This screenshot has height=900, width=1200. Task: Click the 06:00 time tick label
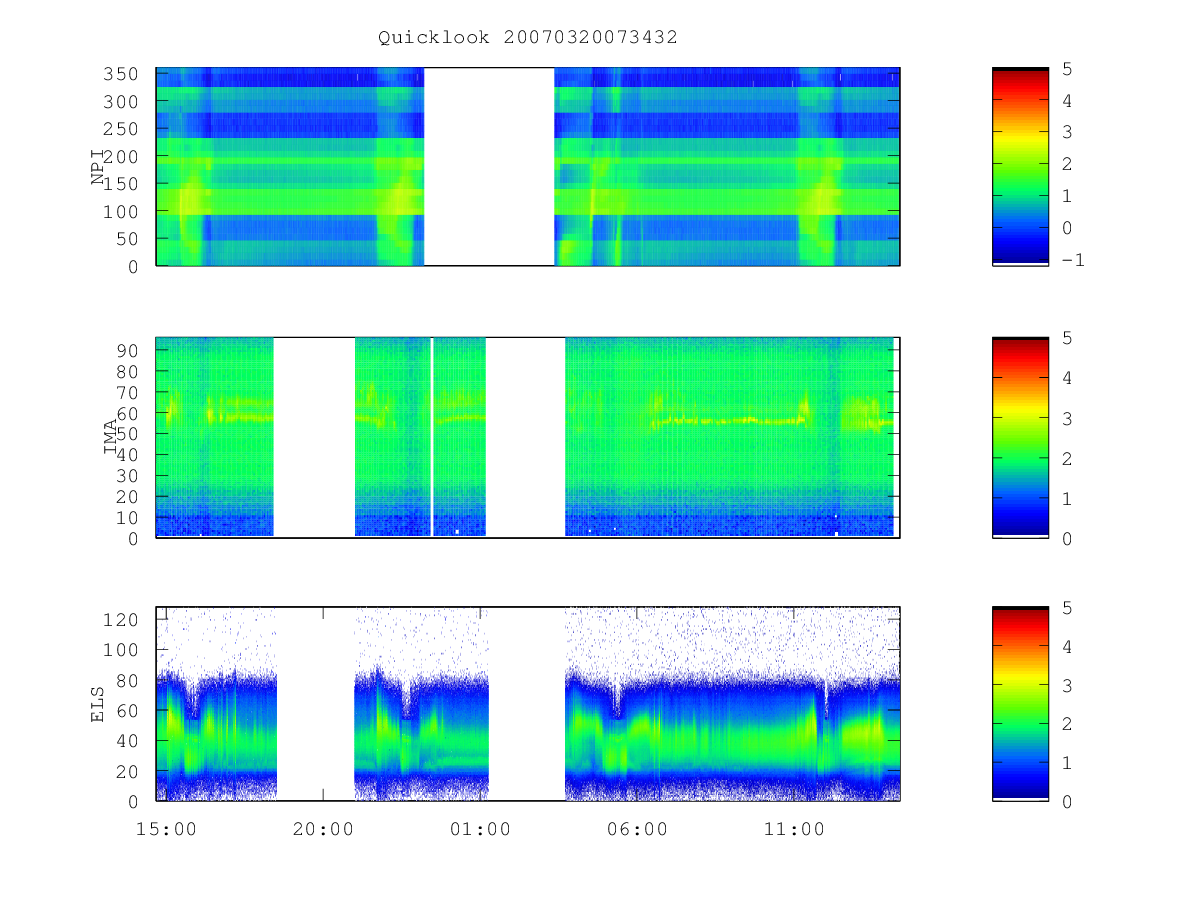(x=639, y=830)
